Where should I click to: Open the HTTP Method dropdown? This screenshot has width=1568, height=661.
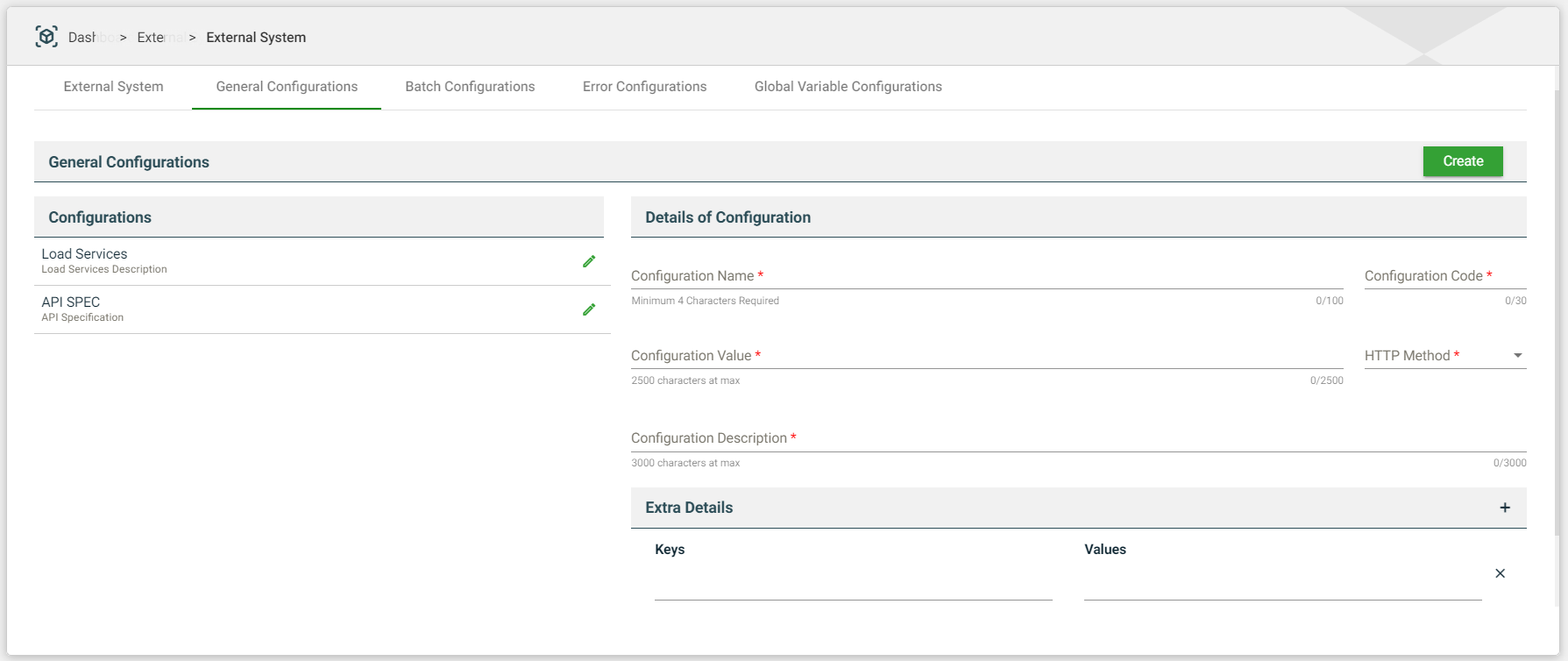[x=1444, y=356]
